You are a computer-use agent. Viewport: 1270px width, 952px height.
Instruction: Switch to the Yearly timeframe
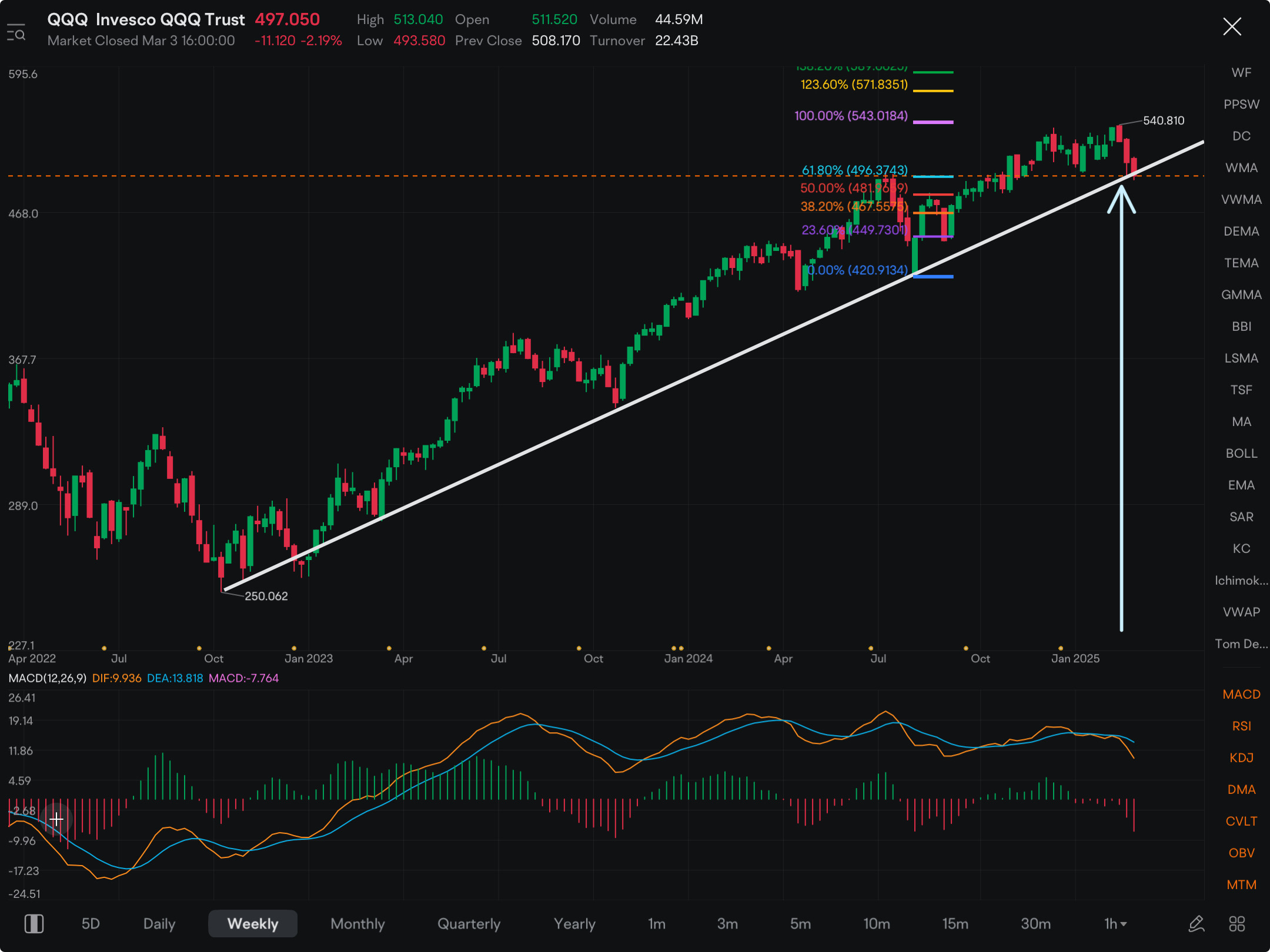tap(574, 924)
